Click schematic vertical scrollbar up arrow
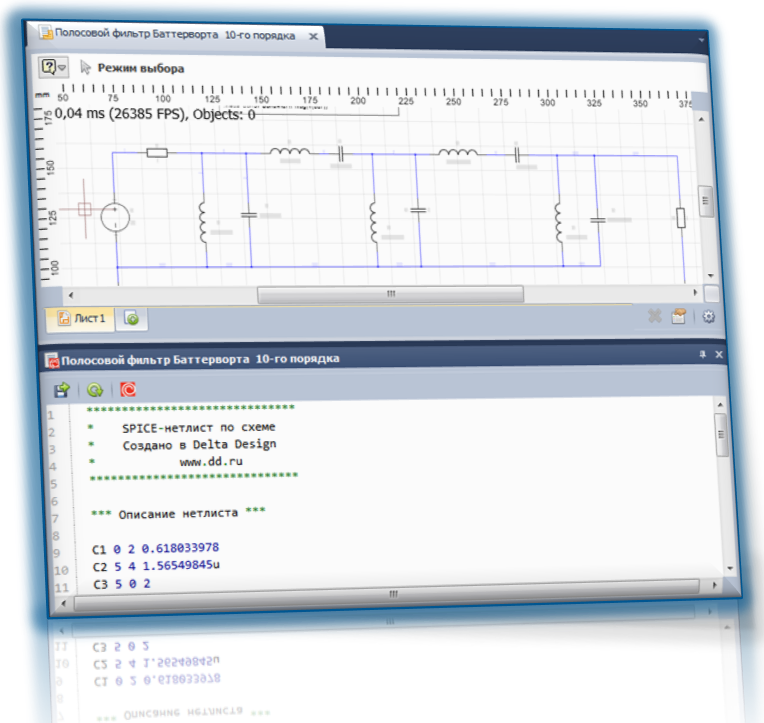This screenshot has height=723, width=764. [x=701, y=119]
